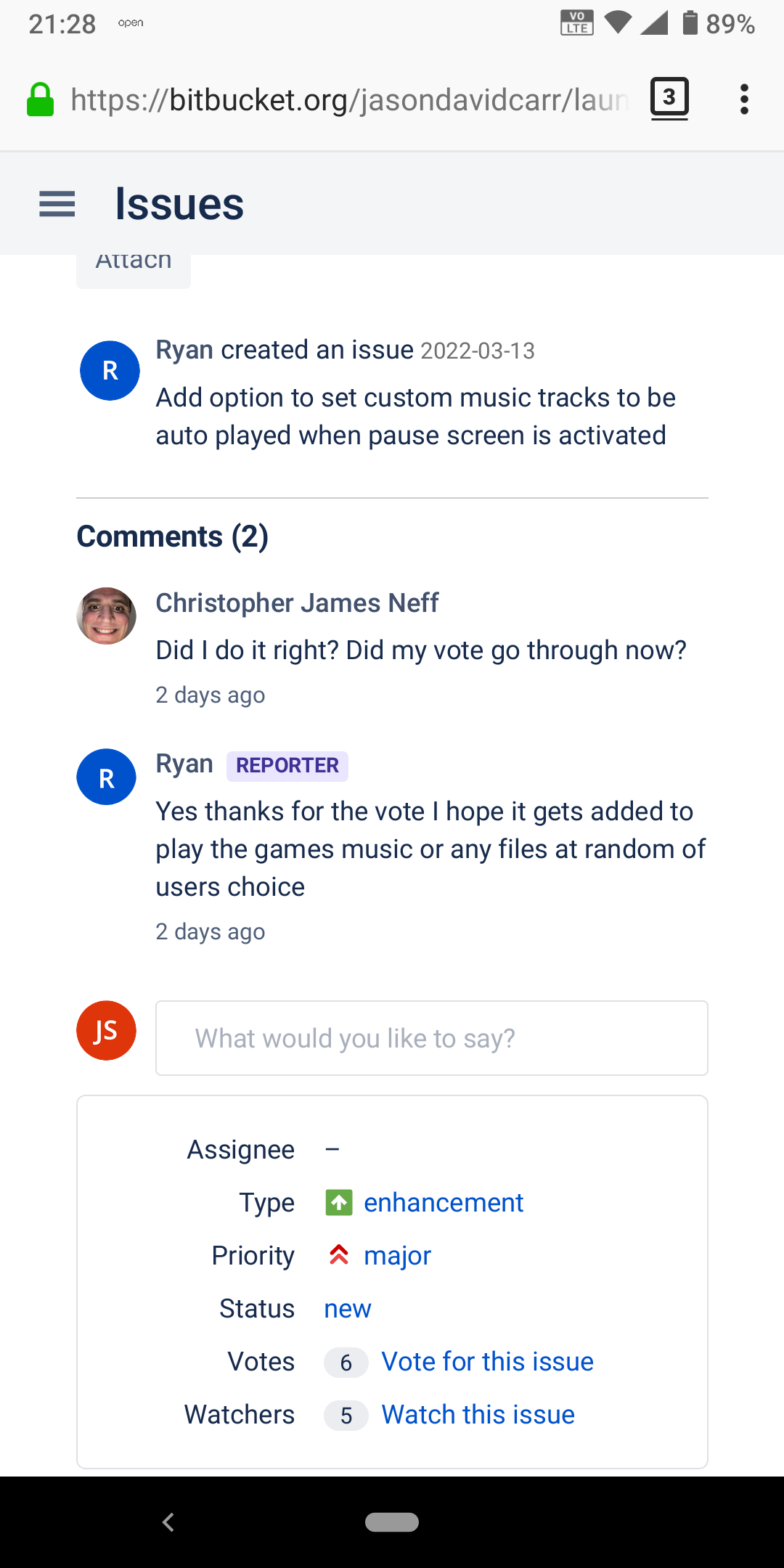Open the browser tab switcher showing 3
784x1568 pixels.
[x=669, y=99]
